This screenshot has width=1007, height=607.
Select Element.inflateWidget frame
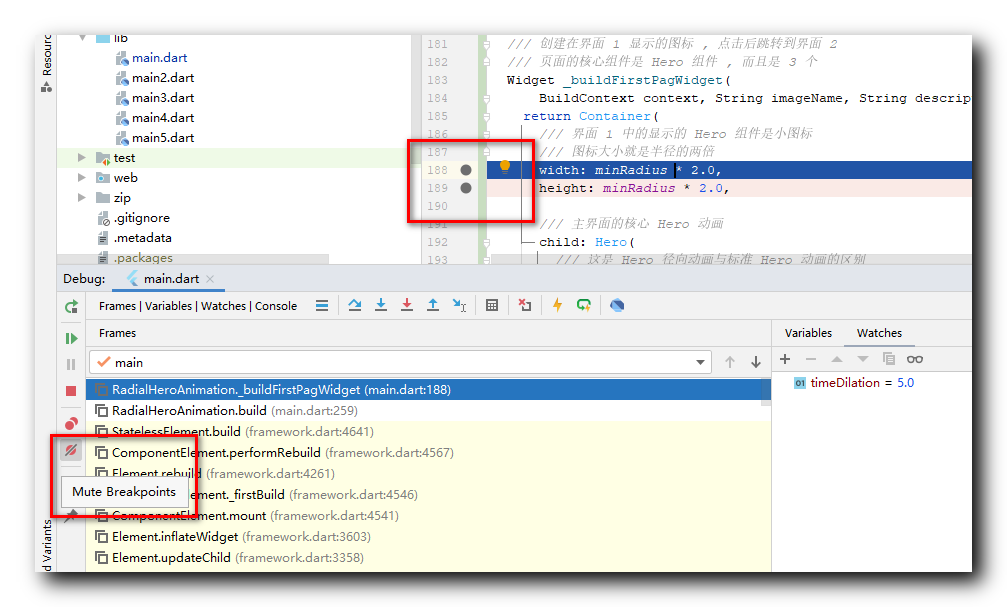pyautogui.click(x=428, y=536)
